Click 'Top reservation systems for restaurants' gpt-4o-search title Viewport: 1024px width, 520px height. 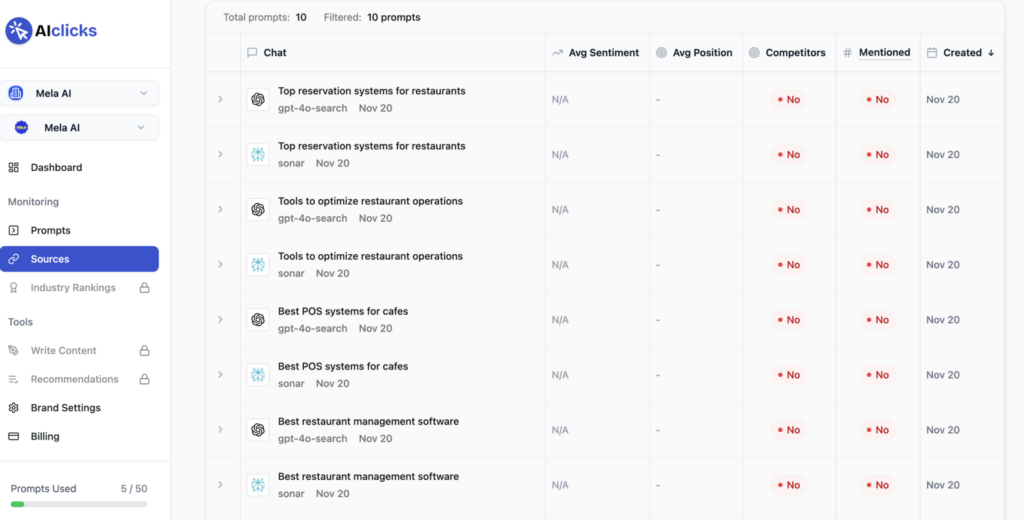(372, 91)
